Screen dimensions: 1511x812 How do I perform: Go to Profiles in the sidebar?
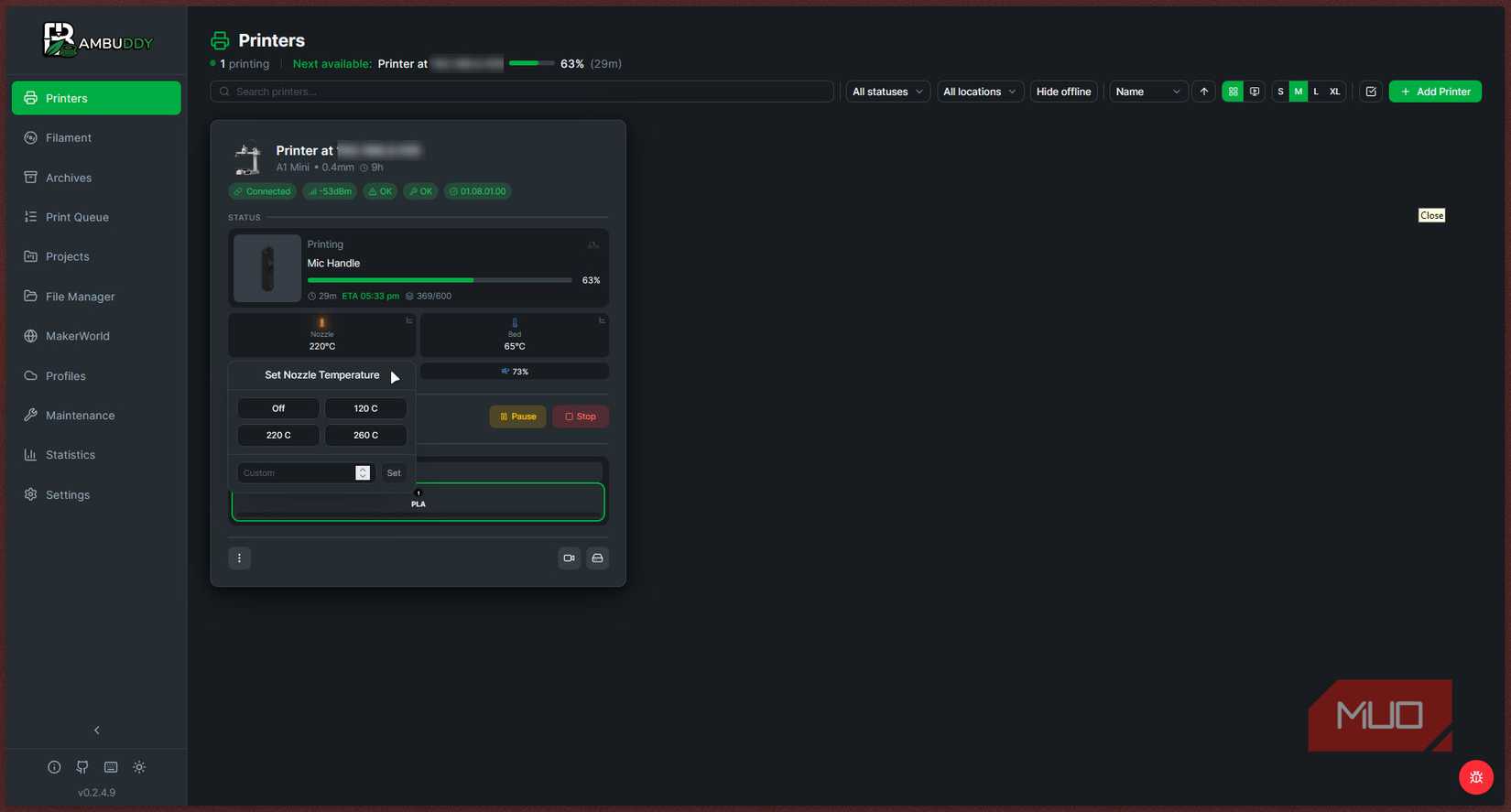tap(96, 376)
